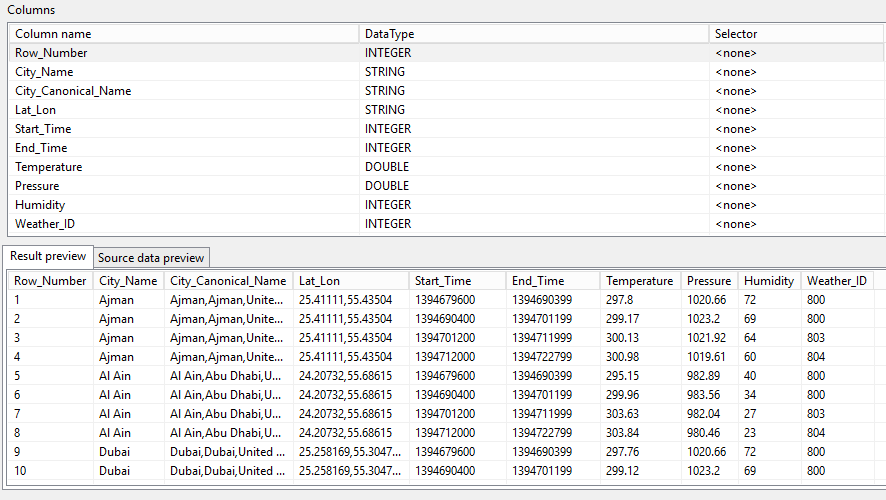Select the End_Time row in the Columns list

41,148
